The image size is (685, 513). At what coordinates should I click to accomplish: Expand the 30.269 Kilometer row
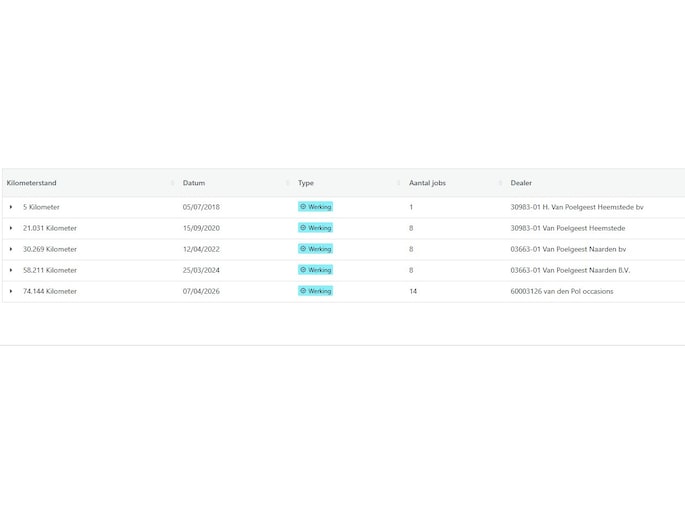click(x=11, y=249)
